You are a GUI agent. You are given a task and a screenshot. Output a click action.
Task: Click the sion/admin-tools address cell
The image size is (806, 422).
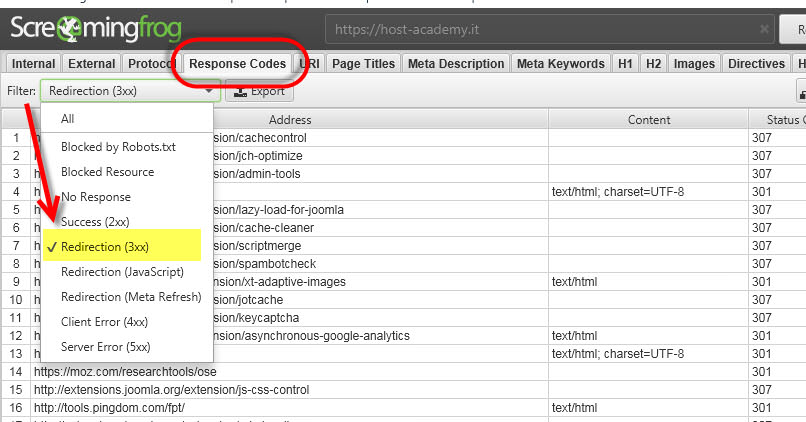pos(257,174)
